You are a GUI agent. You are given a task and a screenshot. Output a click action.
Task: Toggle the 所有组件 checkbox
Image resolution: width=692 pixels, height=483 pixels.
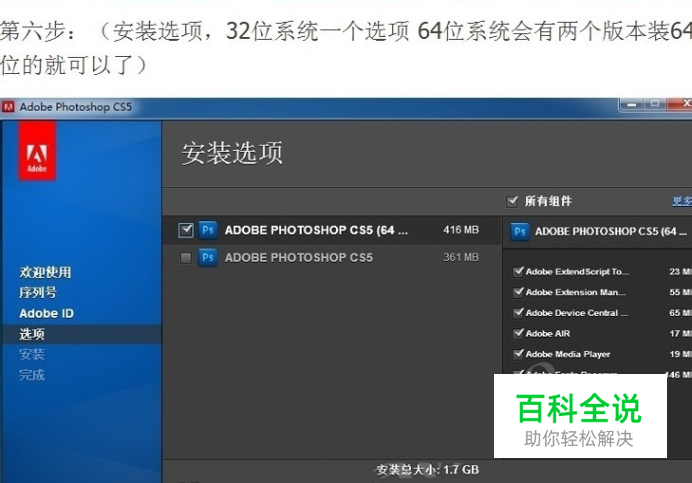(512, 201)
